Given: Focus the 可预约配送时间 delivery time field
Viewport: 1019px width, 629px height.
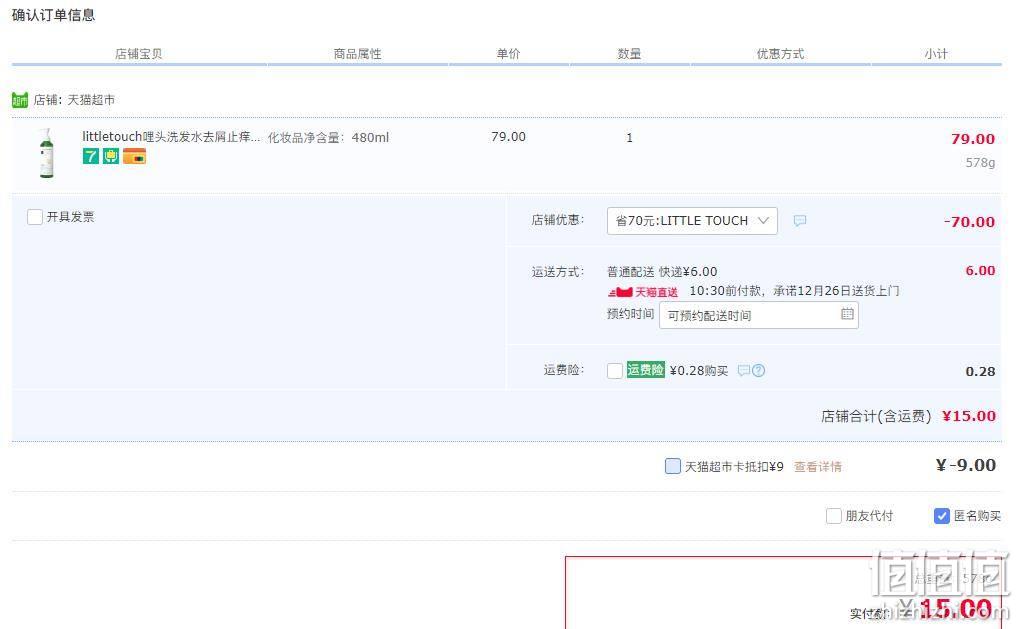Looking at the screenshot, I should (758, 315).
